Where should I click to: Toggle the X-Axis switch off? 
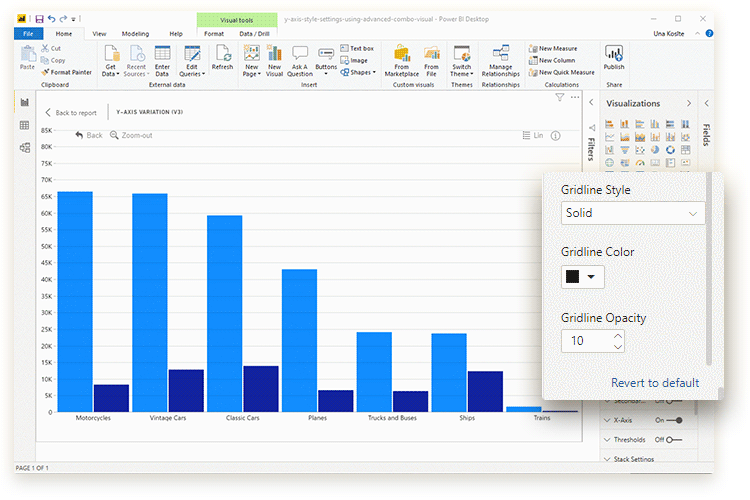point(674,420)
